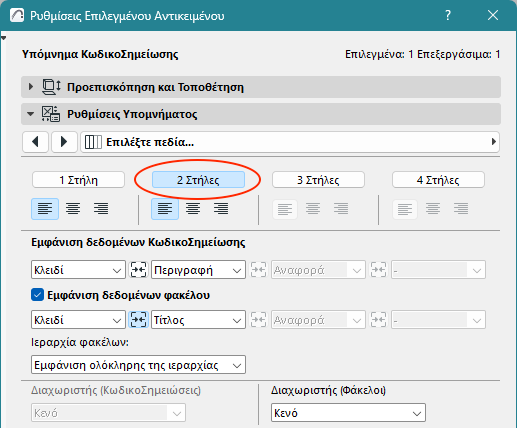517x428 pixels.
Task: Click the Archicad logo in title bar
Action: point(17,15)
